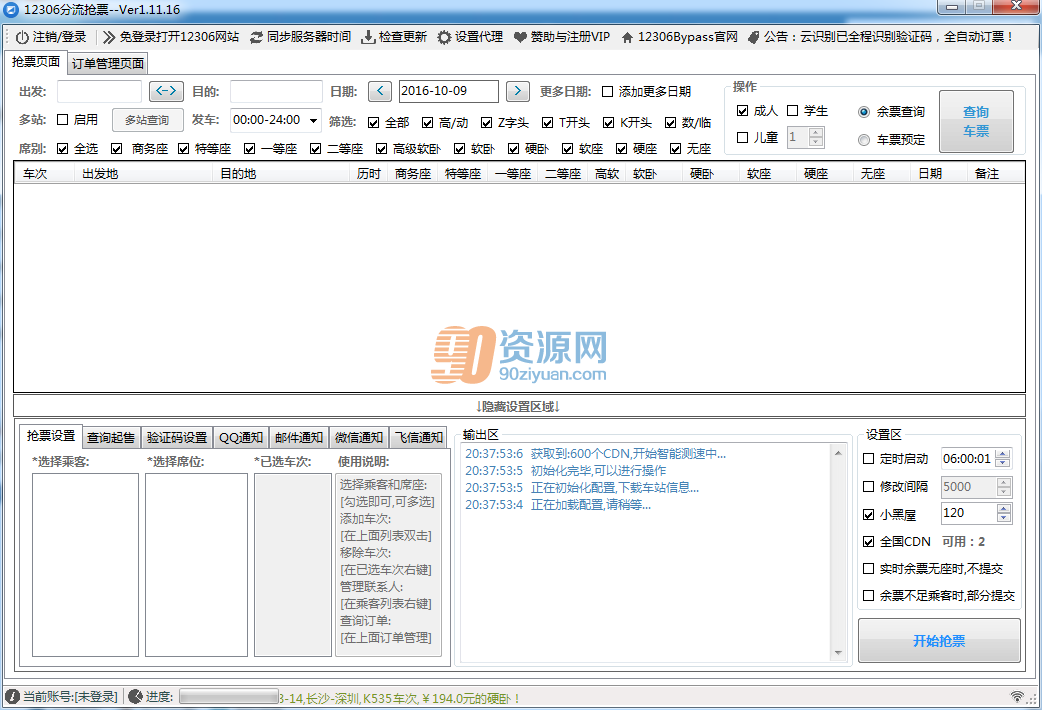Toggle the 硬卧 seat checkbox

click(x=513, y=149)
